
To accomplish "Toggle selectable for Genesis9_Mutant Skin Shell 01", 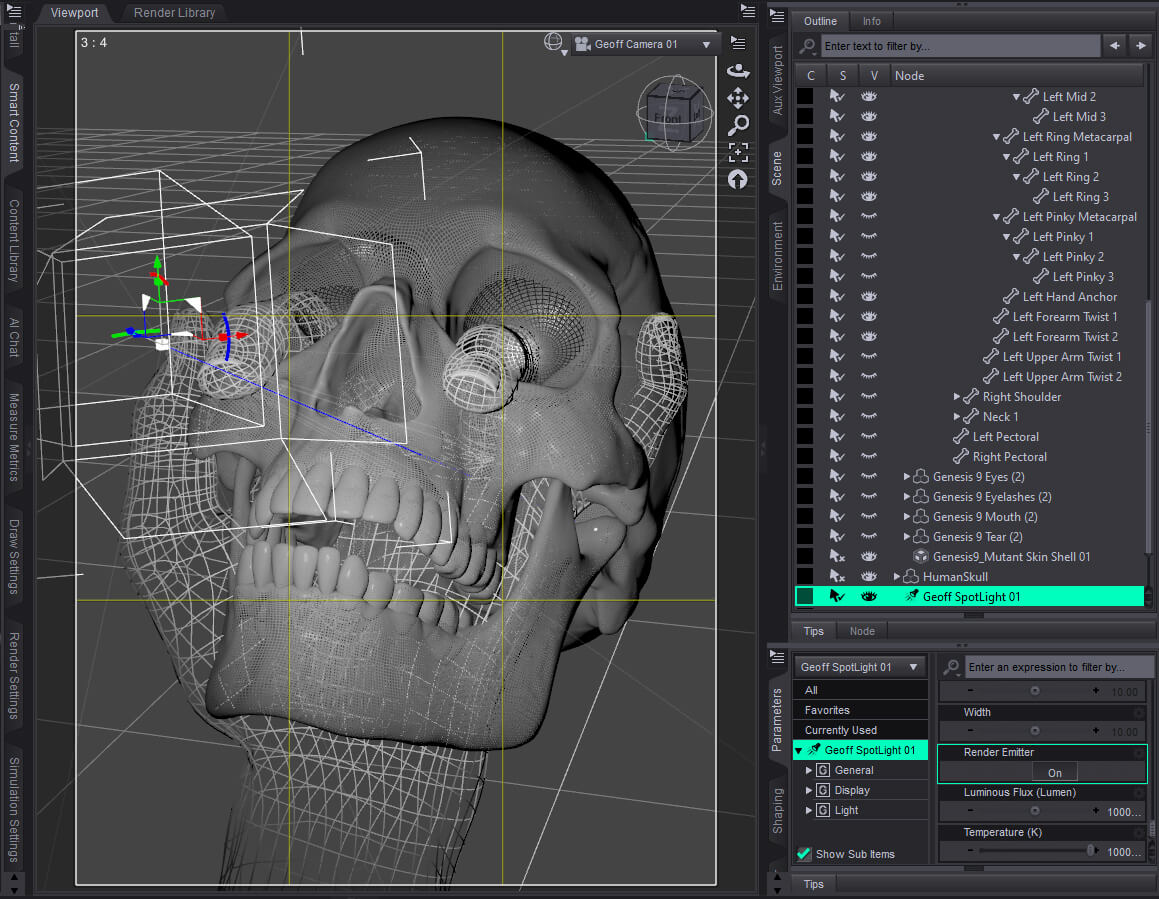I will tap(837, 556).
